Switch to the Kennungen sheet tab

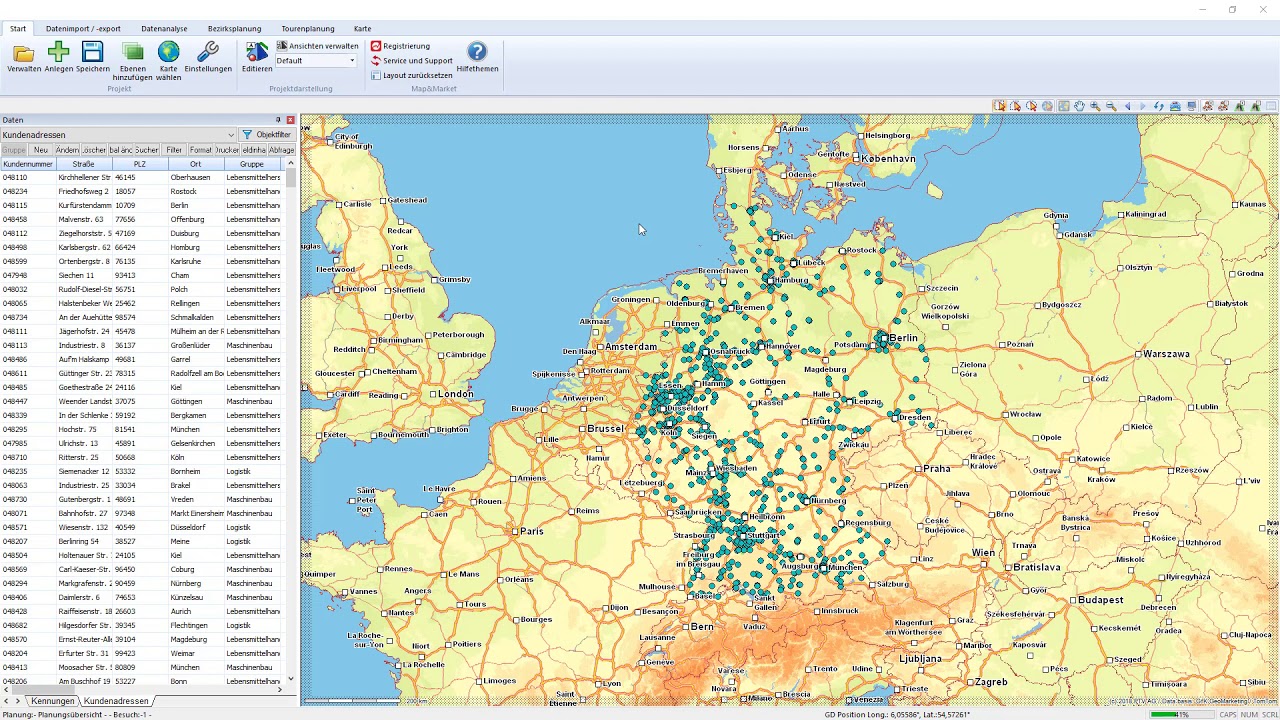[52, 701]
